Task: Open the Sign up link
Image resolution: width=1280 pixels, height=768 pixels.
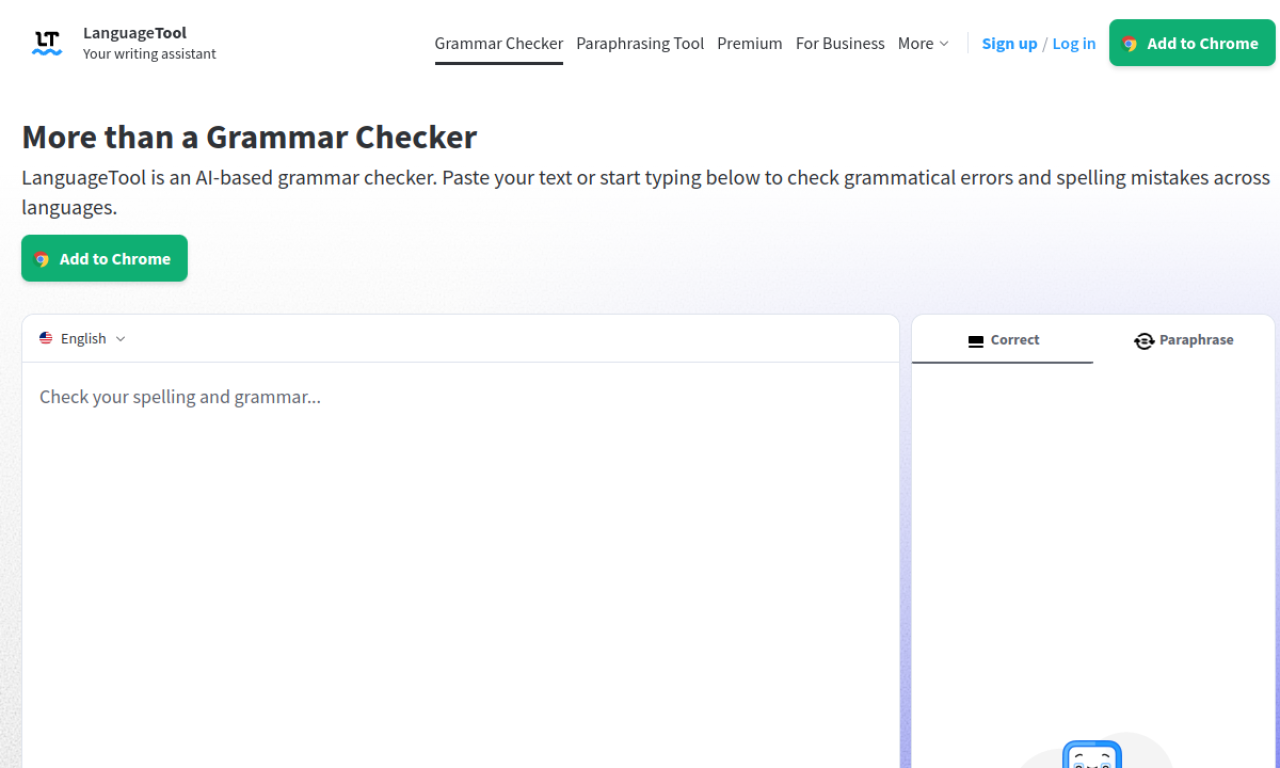Action: (1009, 43)
